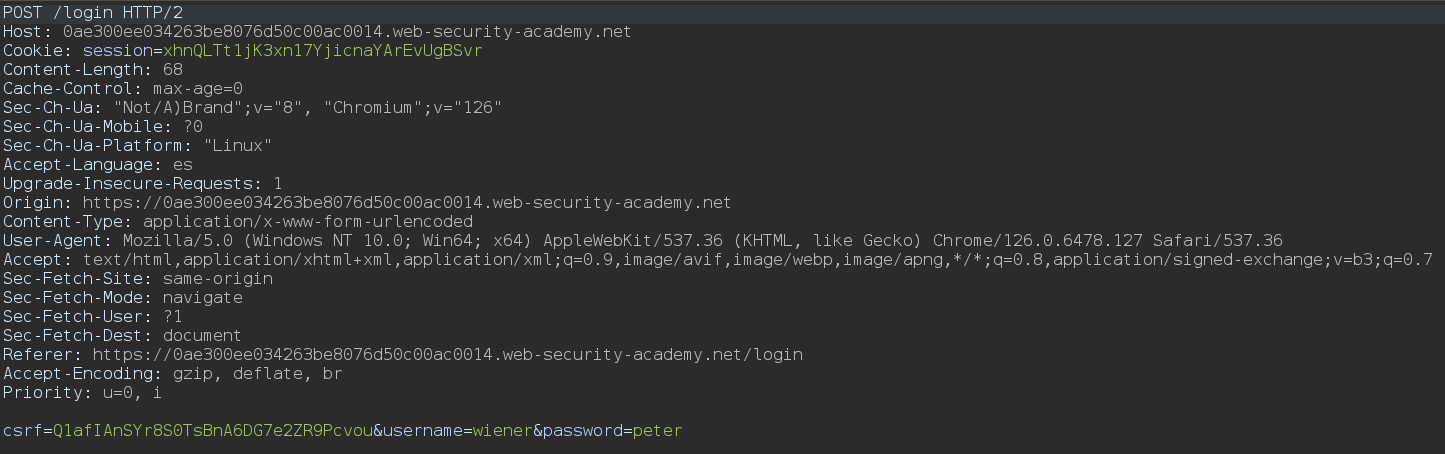Screen dimensions: 1445x454
Task: Click the Sec-Fetch-Mode navigate line
Action: pyautogui.click(x=123, y=297)
